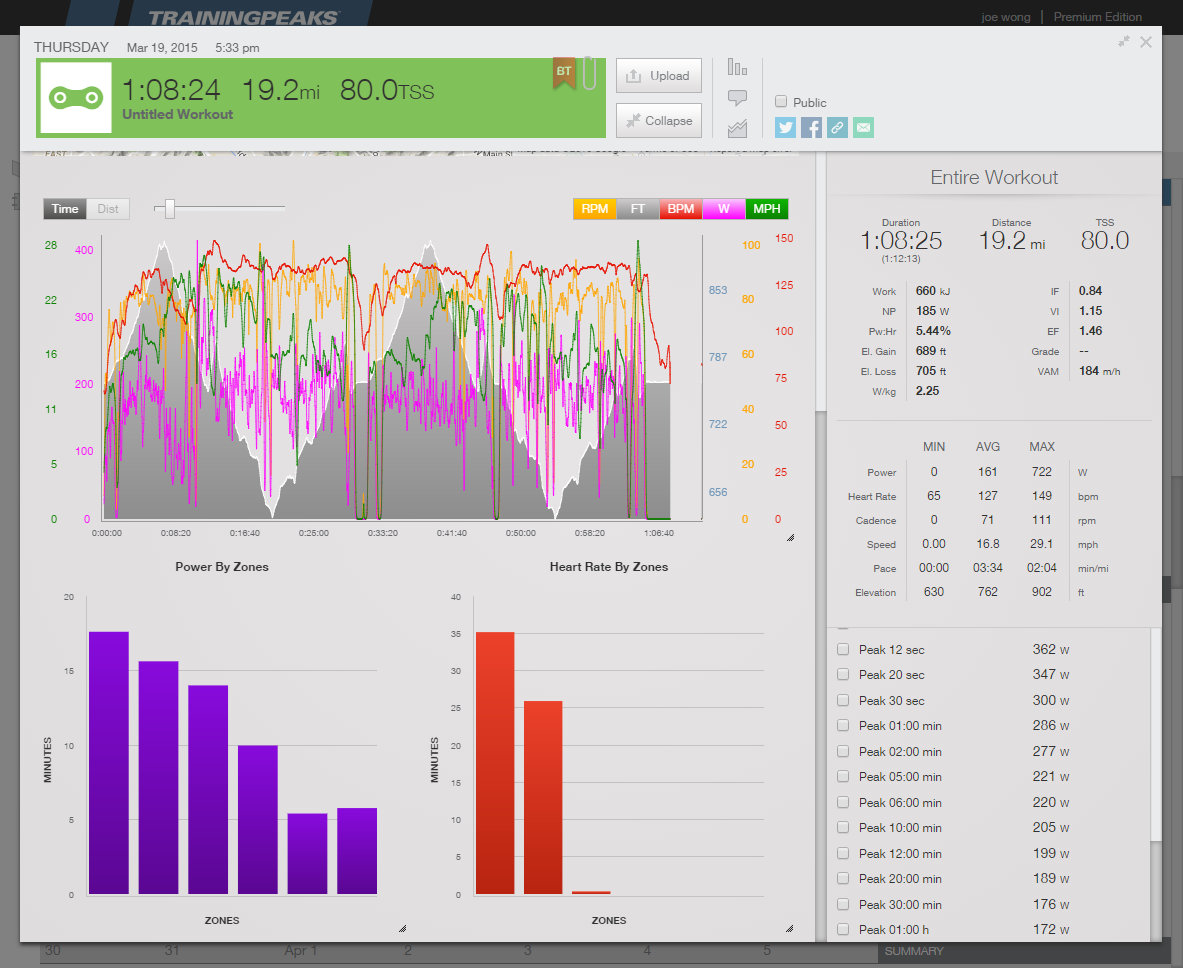Switch graph axis to Dist
This screenshot has height=968, width=1183.
(x=108, y=209)
